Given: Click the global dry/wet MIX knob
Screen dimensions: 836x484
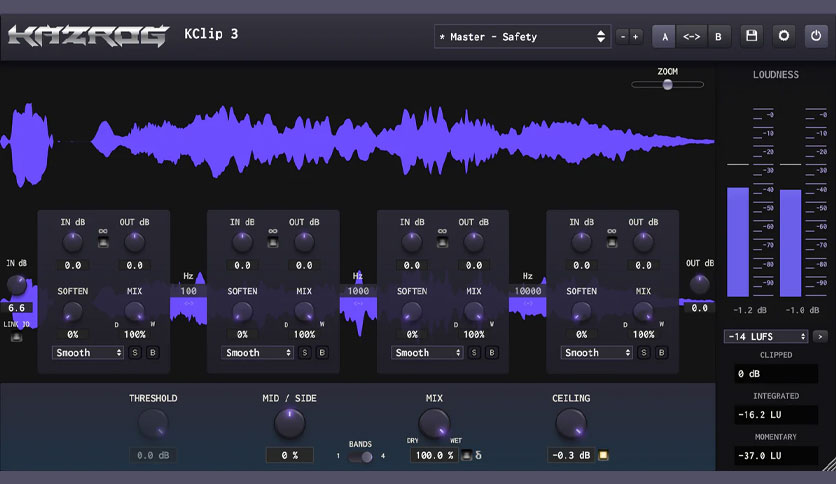Looking at the screenshot, I should click(x=434, y=424).
